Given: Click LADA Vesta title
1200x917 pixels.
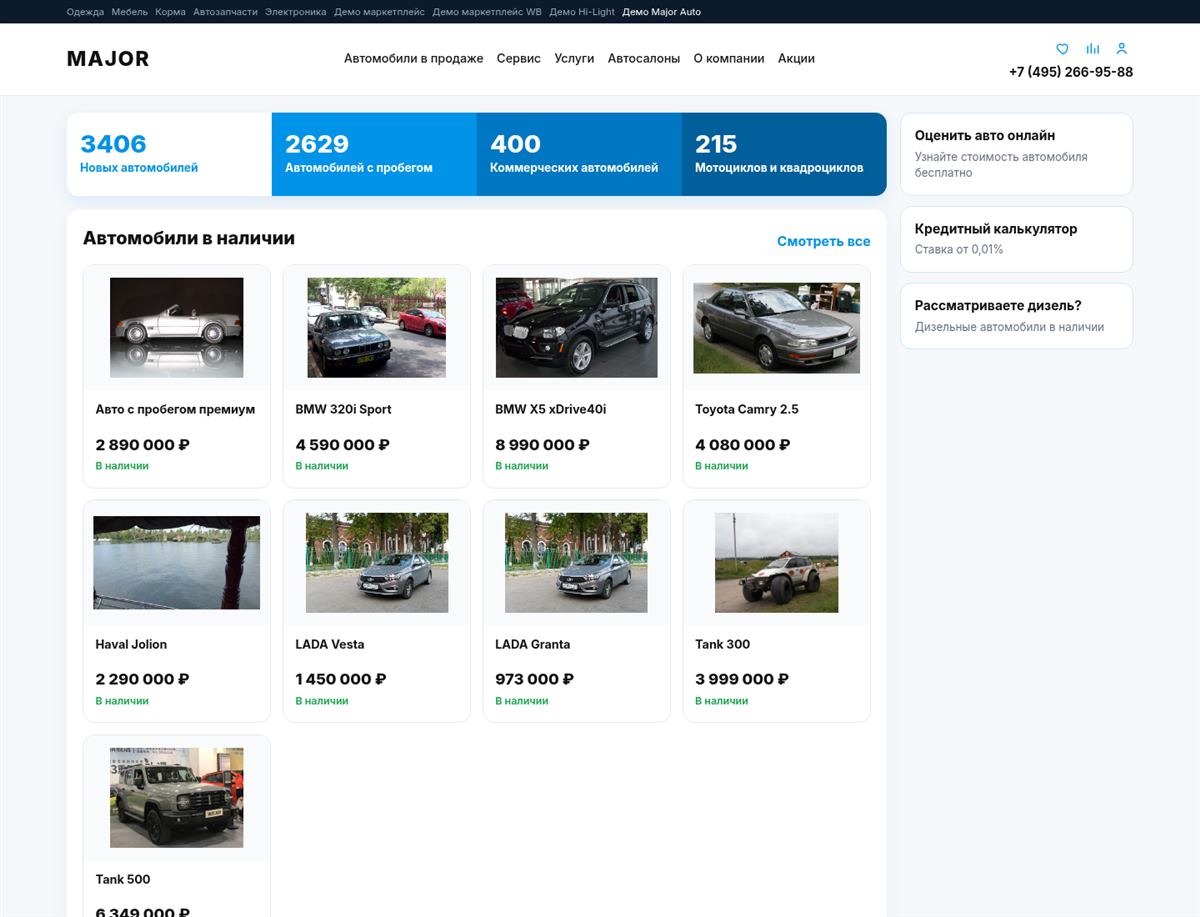Looking at the screenshot, I should click(x=330, y=644).
